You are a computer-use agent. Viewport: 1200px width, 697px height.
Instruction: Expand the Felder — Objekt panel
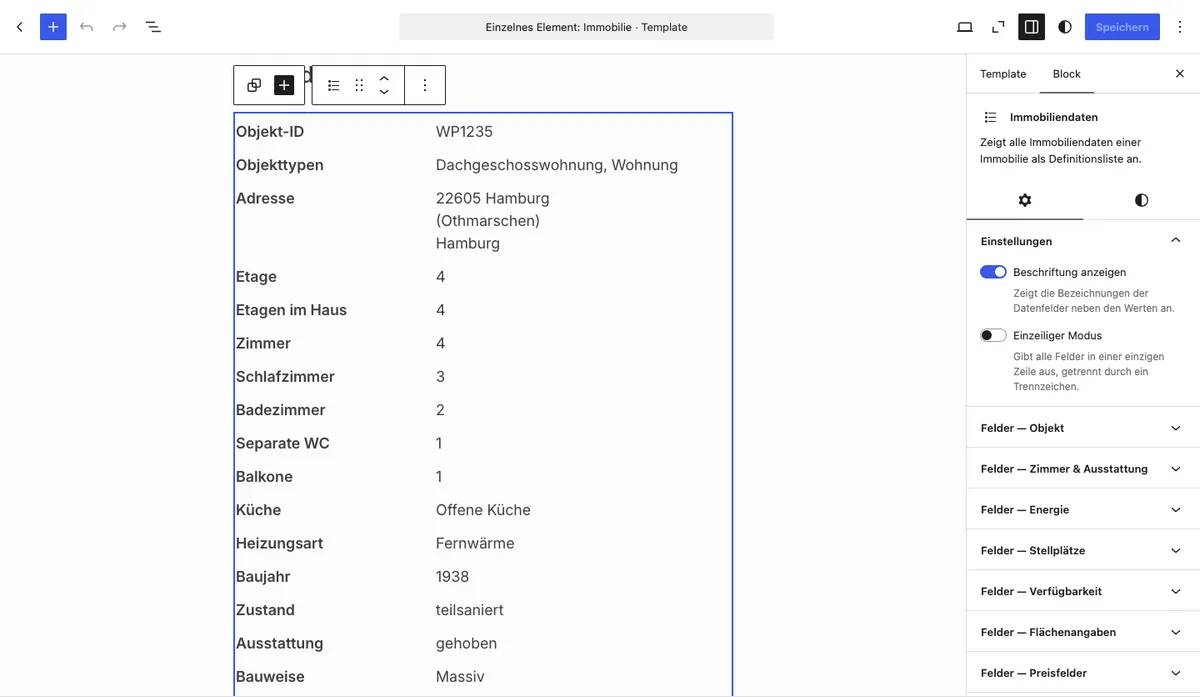tap(1083, 428)
